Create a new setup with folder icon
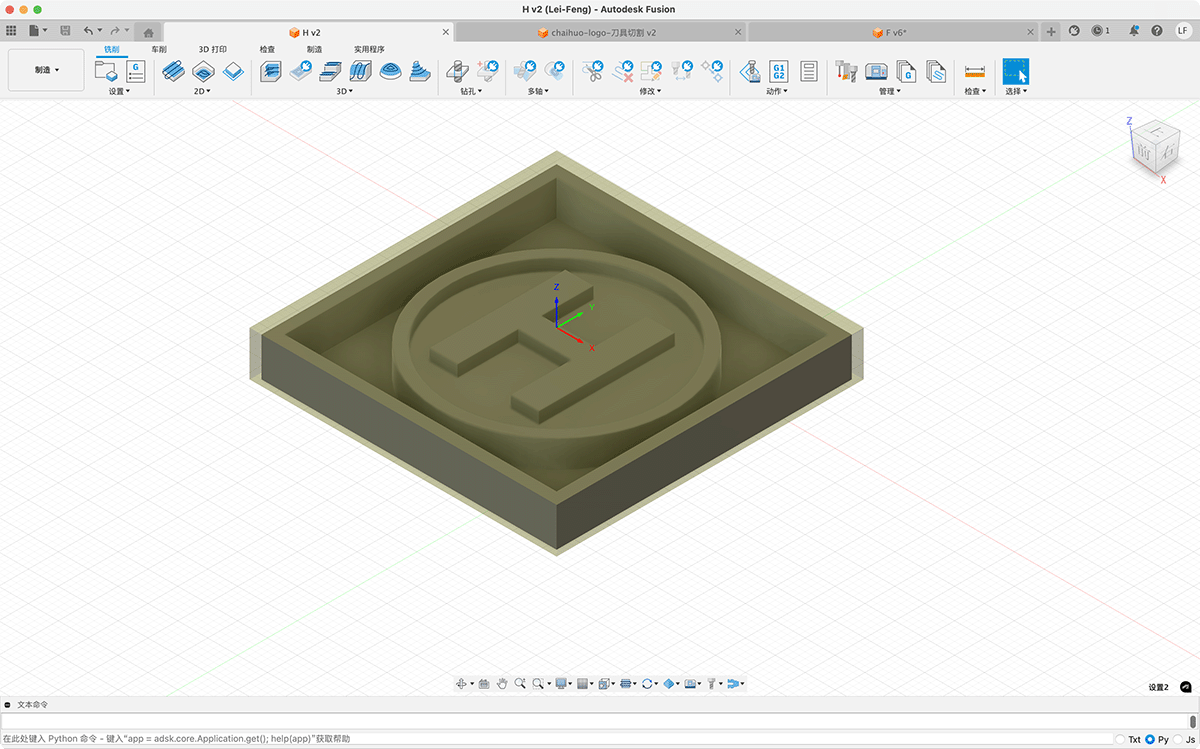This screenshot has height=749, width=1200. [x=106, y=70]
